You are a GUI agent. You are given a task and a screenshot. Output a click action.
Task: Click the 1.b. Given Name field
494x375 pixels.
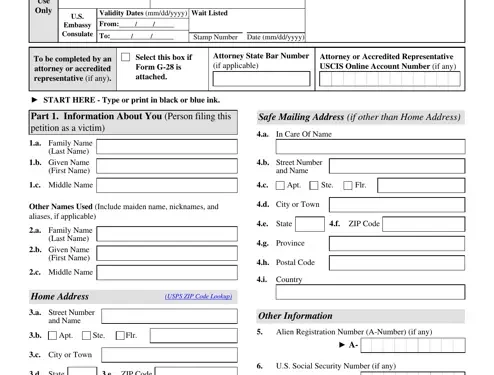[x=167, y=166]
